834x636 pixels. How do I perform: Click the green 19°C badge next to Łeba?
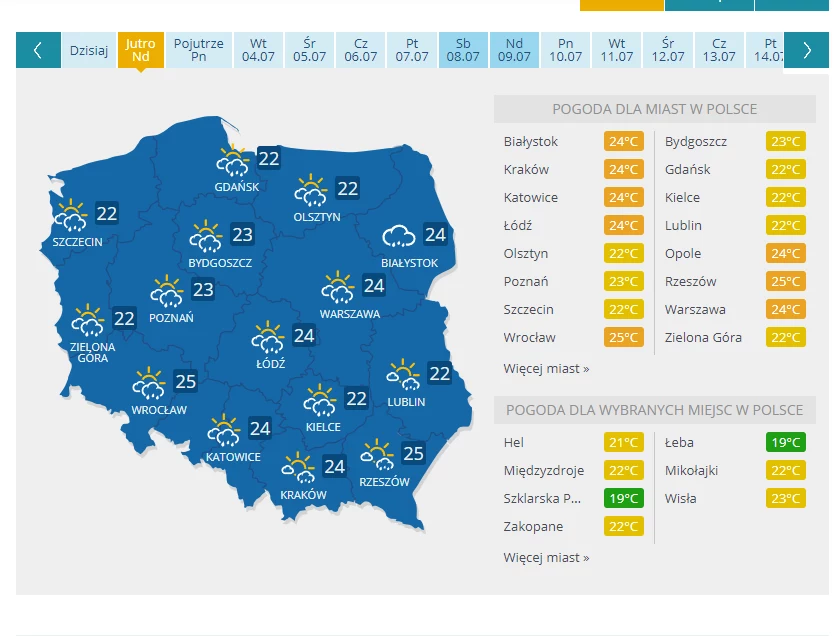786,442
